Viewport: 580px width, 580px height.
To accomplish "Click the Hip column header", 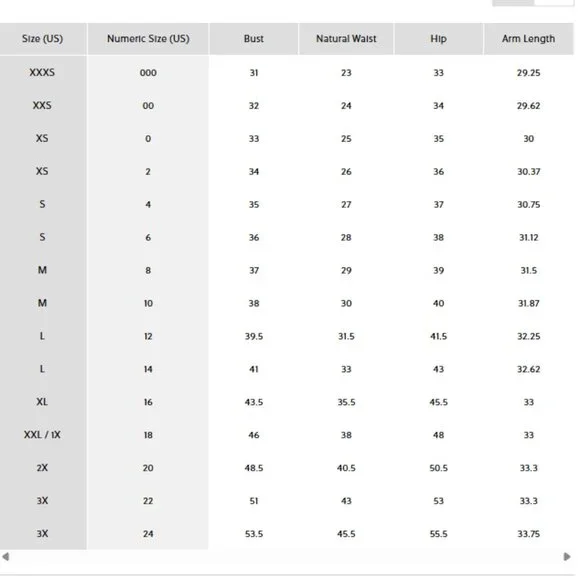I will click(439, 39).
